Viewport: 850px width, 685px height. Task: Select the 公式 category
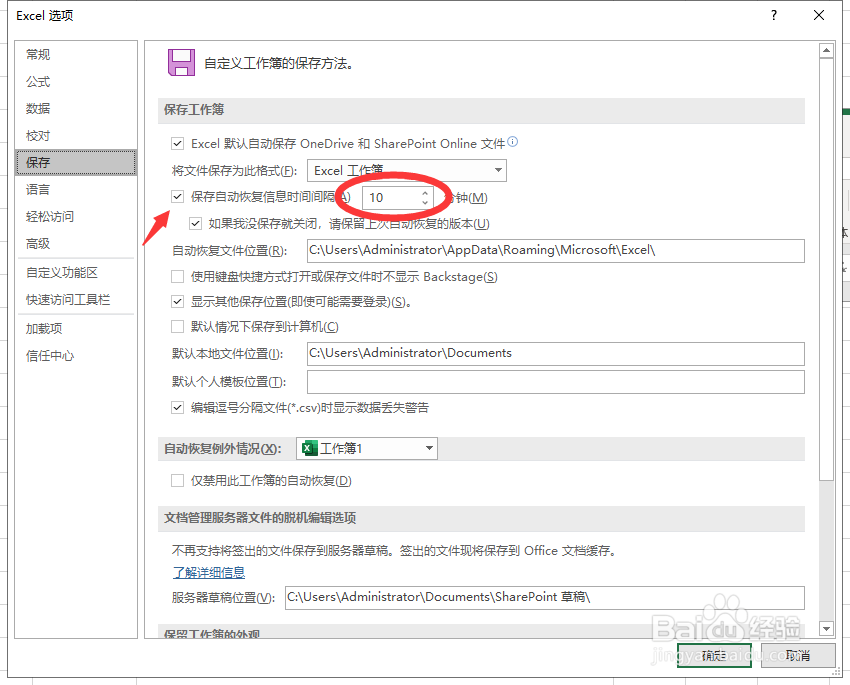(76, 81)
